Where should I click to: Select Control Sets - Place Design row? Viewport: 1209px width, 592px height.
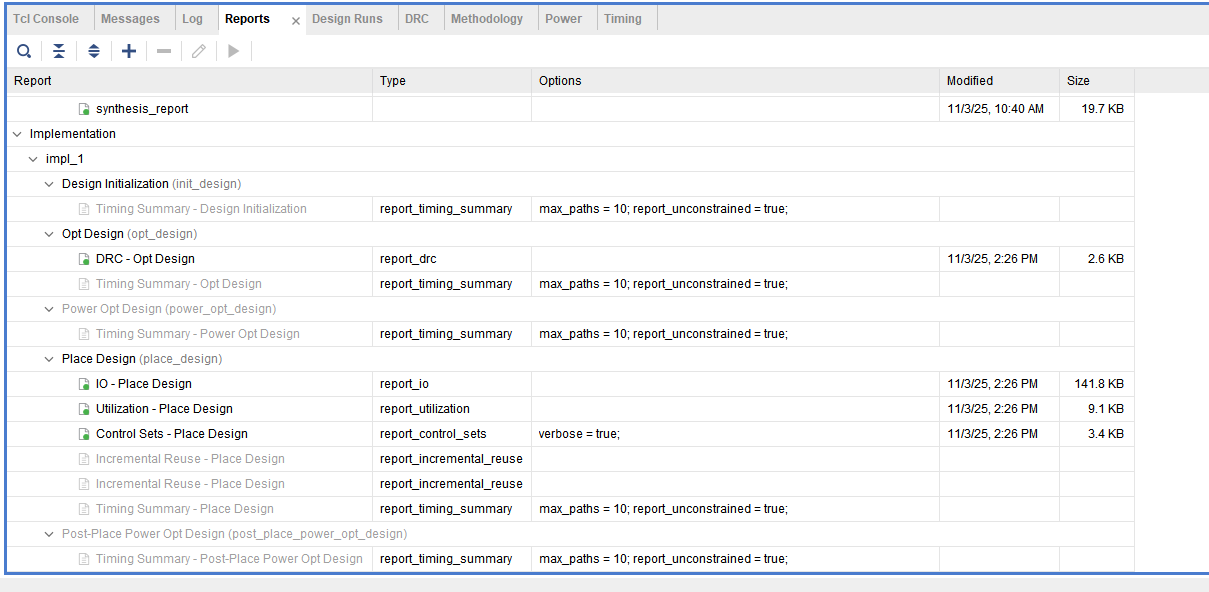pos(570,434)
